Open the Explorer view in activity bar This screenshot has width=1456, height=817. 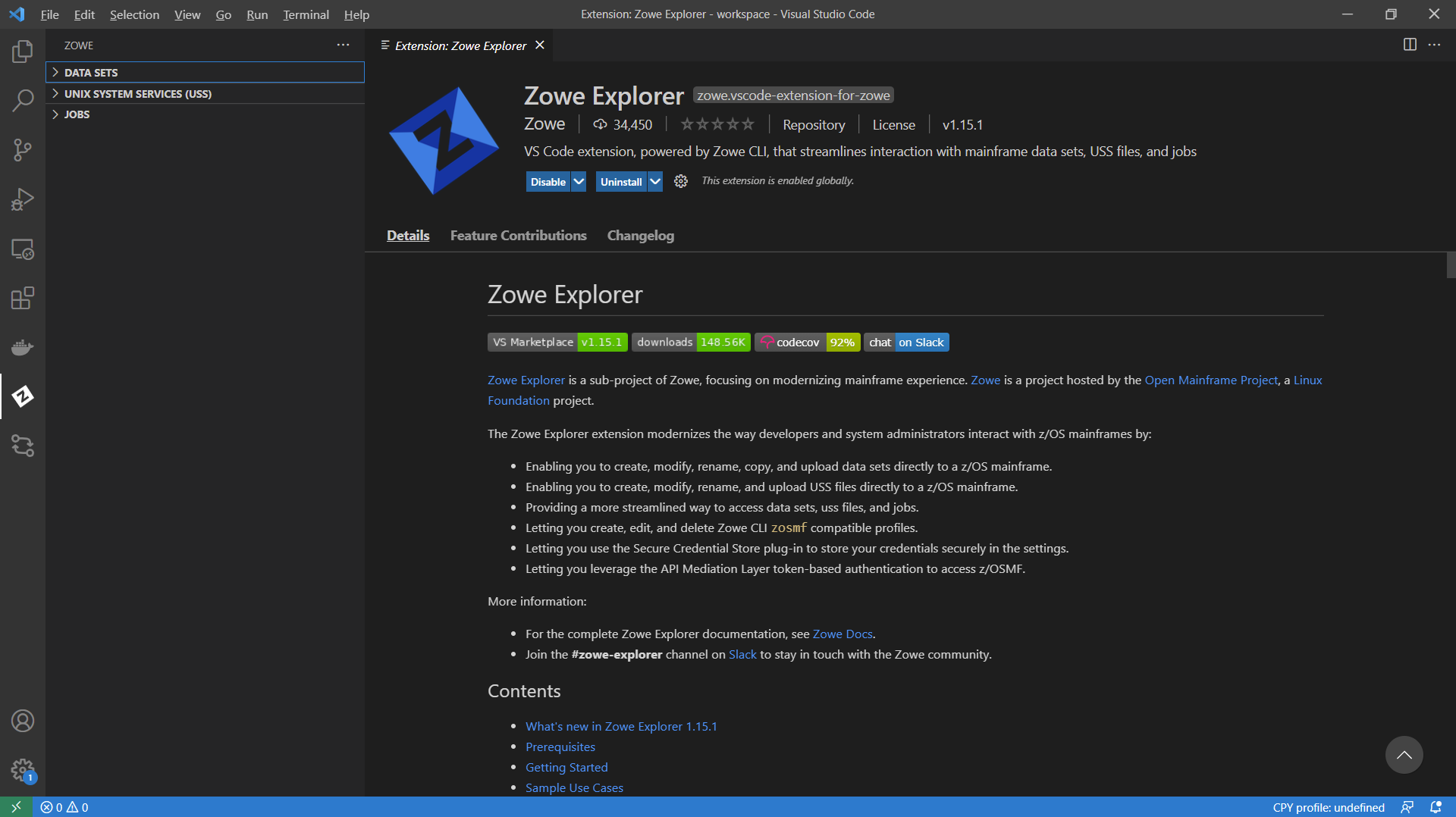point(23,52)
